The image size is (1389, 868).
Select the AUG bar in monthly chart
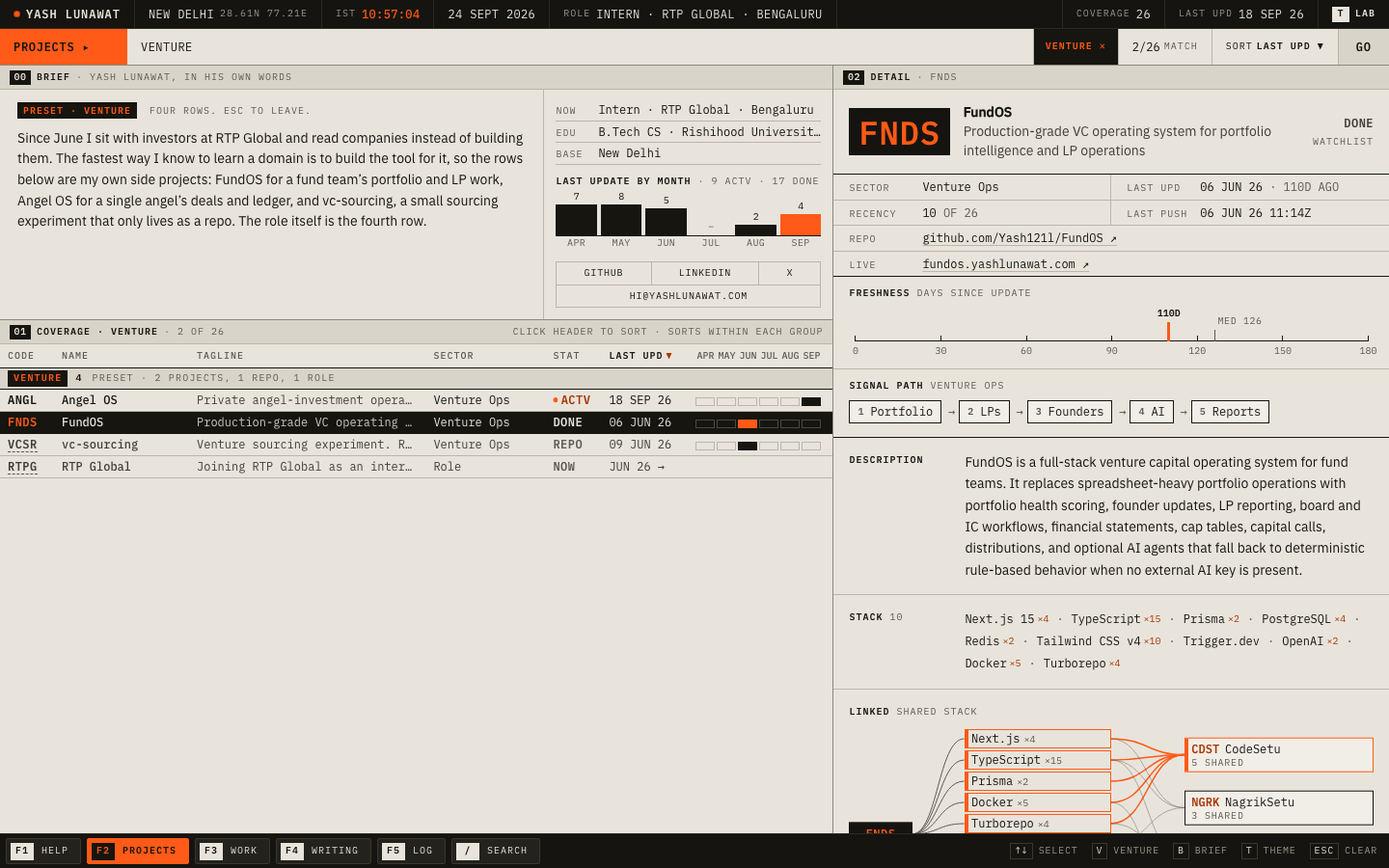(x=755, y=231)
